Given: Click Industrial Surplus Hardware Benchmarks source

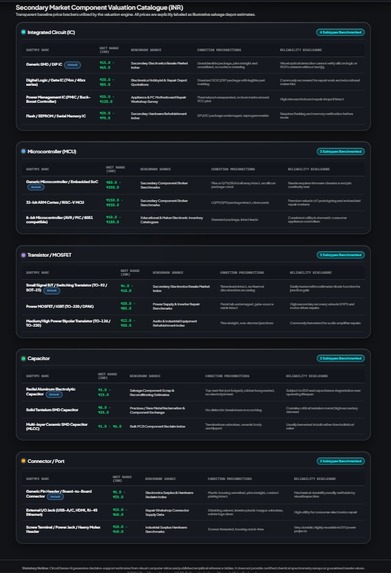Looking at the screenshot, I should (x=166, y=529).
